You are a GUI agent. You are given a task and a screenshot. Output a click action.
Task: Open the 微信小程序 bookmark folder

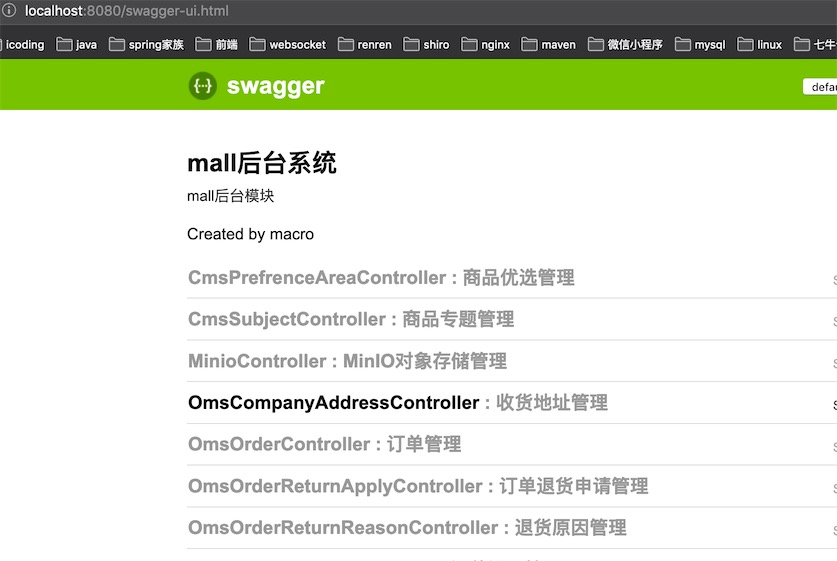click(x=625, y=45)
